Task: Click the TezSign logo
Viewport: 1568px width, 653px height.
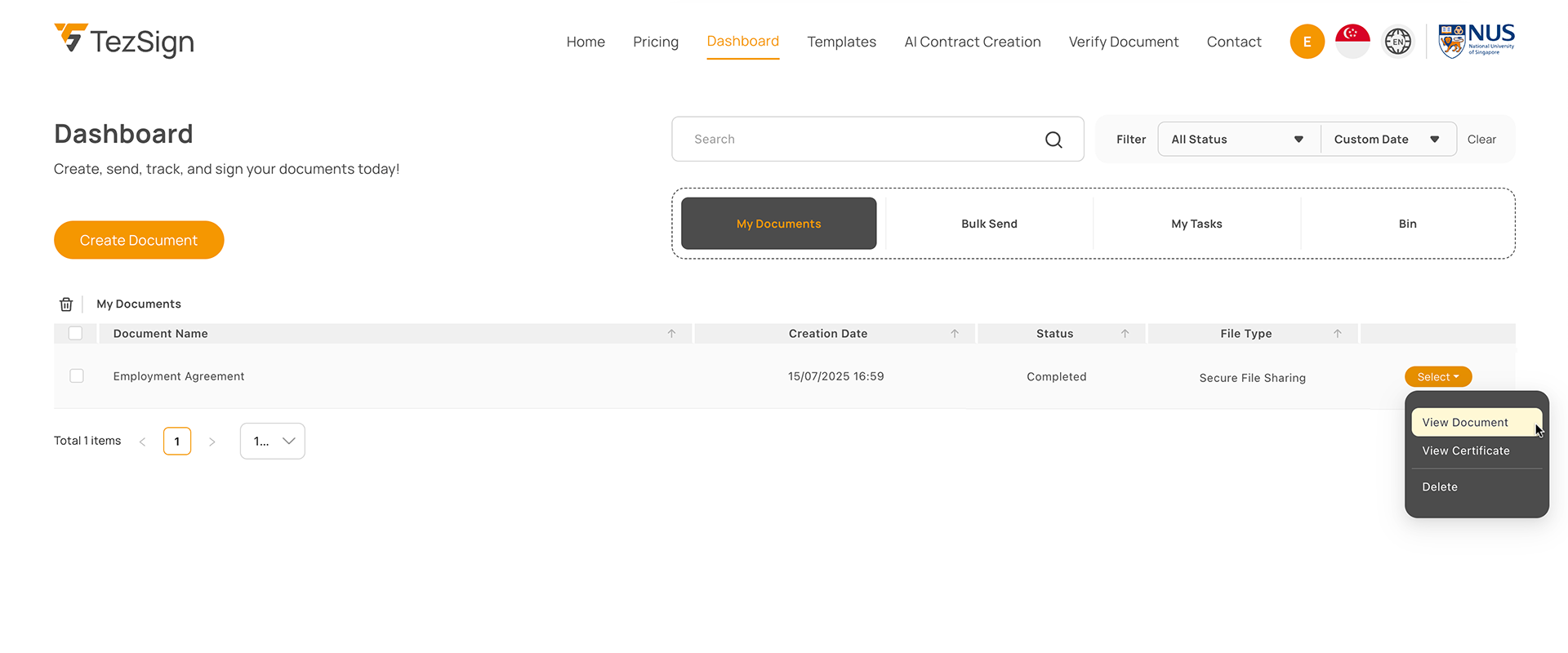Action: click(x=124, y=41)
